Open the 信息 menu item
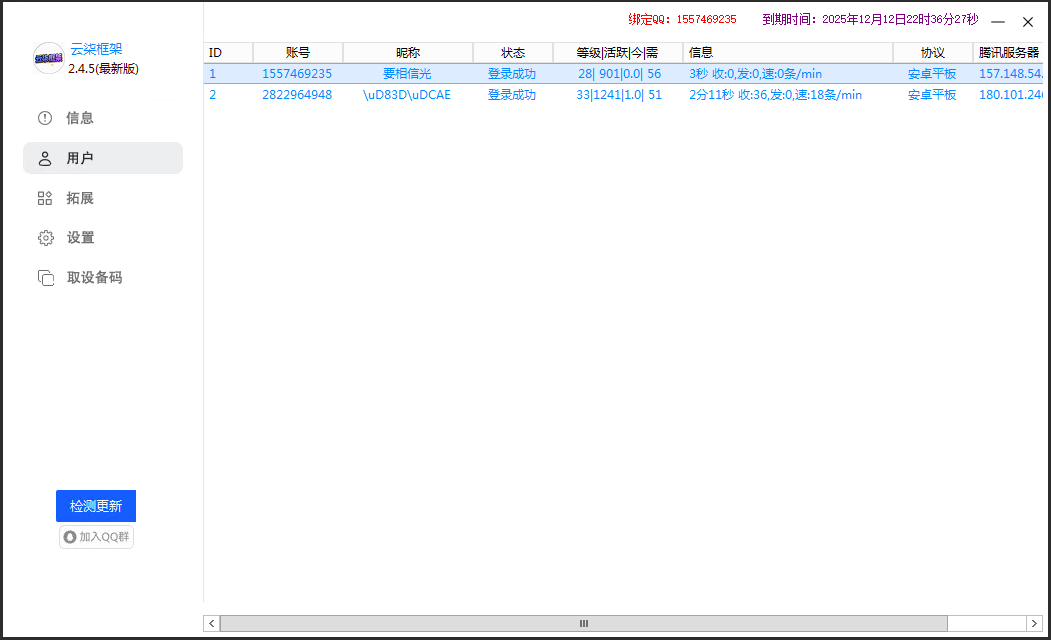This screenshot has width=1051, height=640. [x=80, y=118]
